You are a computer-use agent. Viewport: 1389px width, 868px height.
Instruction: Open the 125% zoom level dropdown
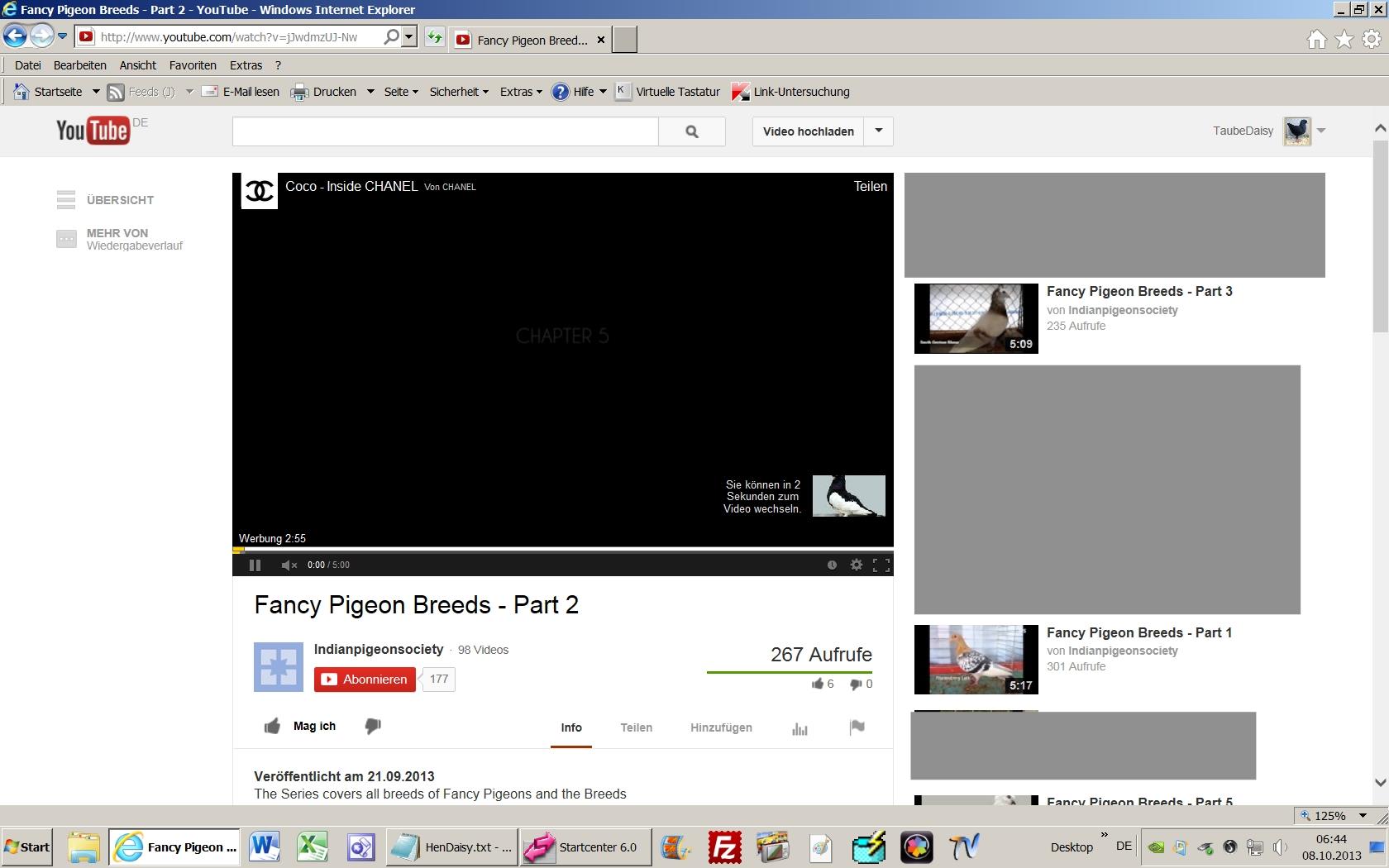pyautogui.click(x=1363, y=816)
